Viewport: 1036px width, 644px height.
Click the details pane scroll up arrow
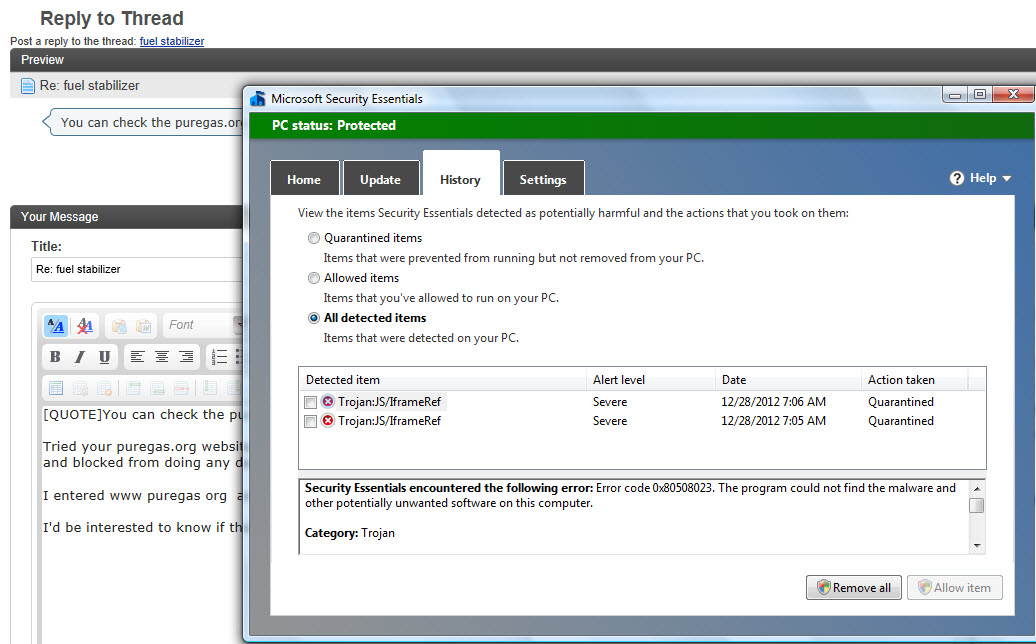[977, 488]
